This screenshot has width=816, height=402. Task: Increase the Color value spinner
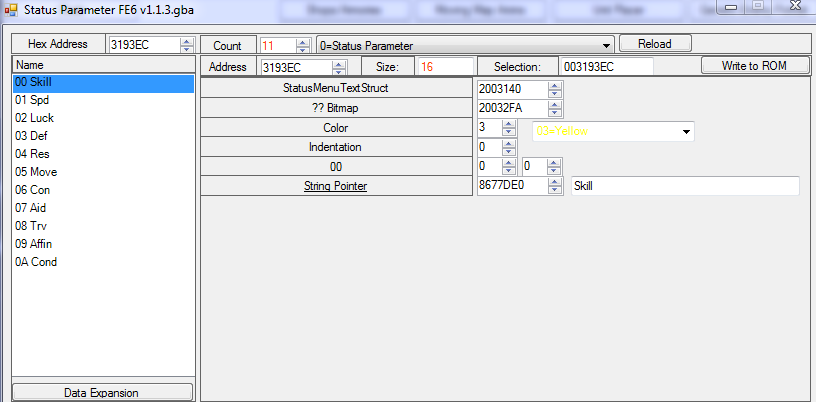[508, 125]
